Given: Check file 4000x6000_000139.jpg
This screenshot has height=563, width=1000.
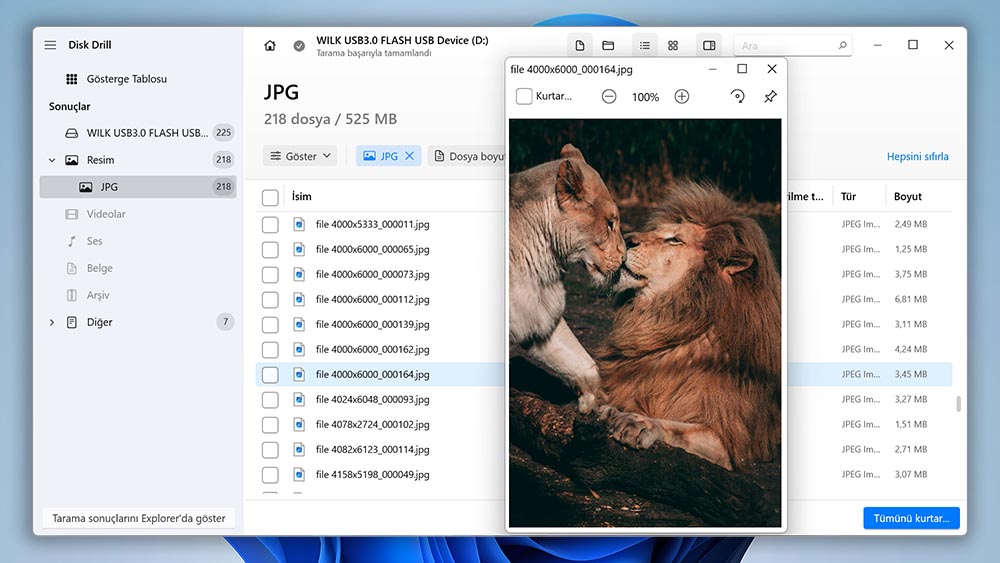Looking at the screenshot, I should (270, 324).
